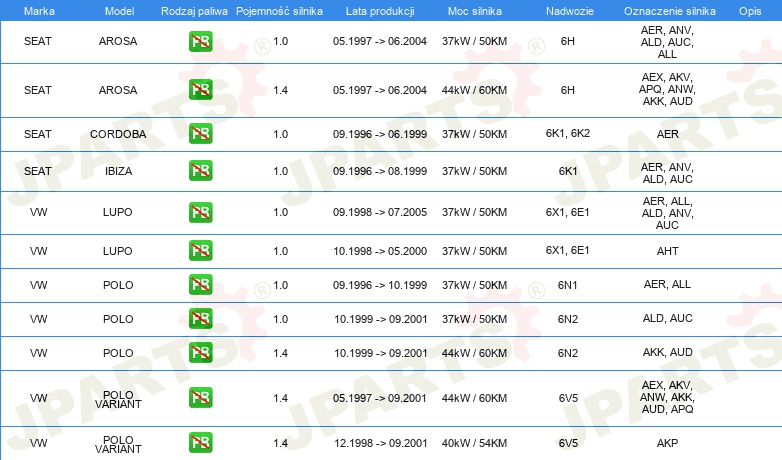
Task: Click fuel icon in SEAT AROSA 1.0 row
Action: pyautogui.click(x=200, y=41)
